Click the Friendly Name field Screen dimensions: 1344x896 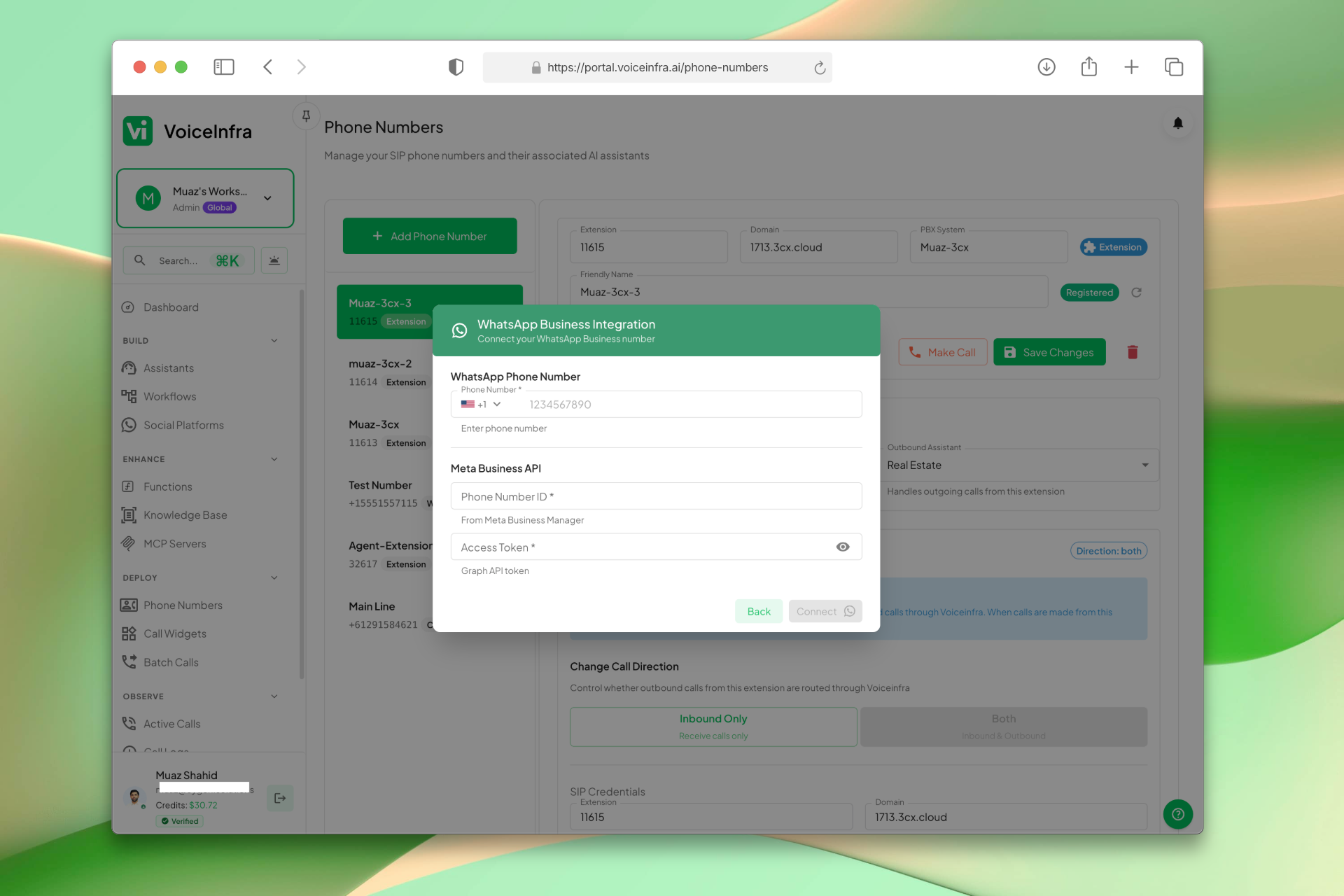(x=809, y=292)
